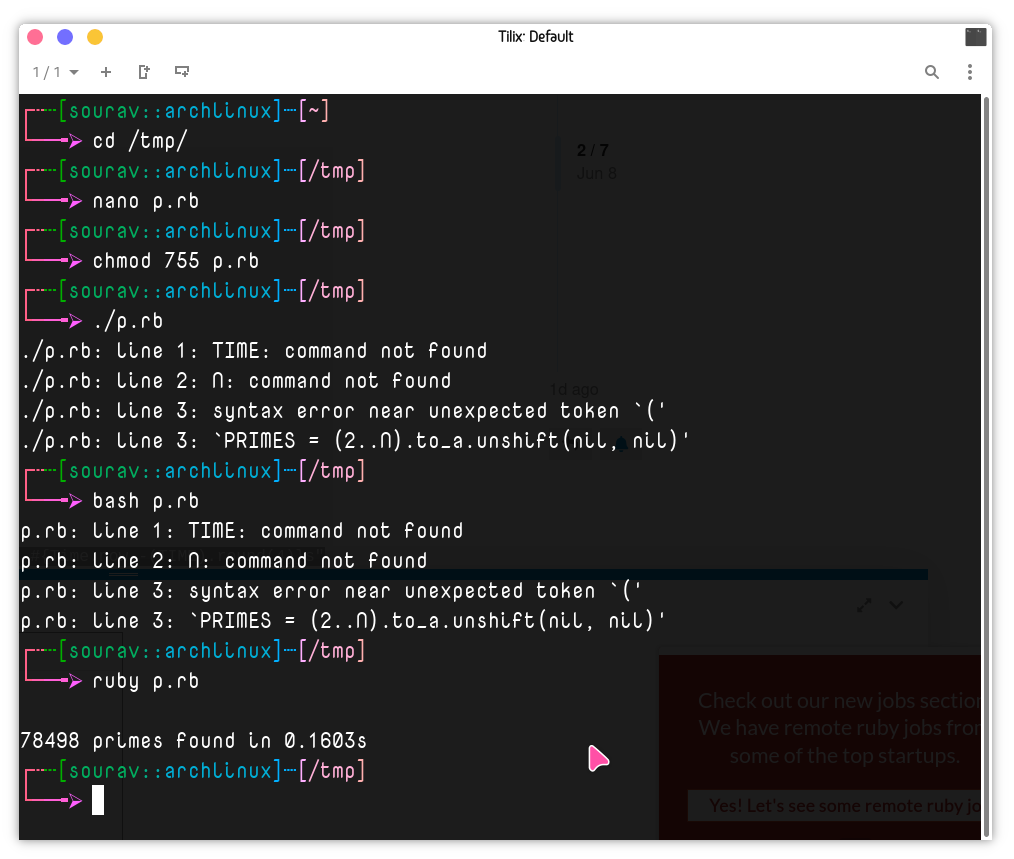Add a new session with plus button
1014x859 pixels.
click(x=106, y=72)
